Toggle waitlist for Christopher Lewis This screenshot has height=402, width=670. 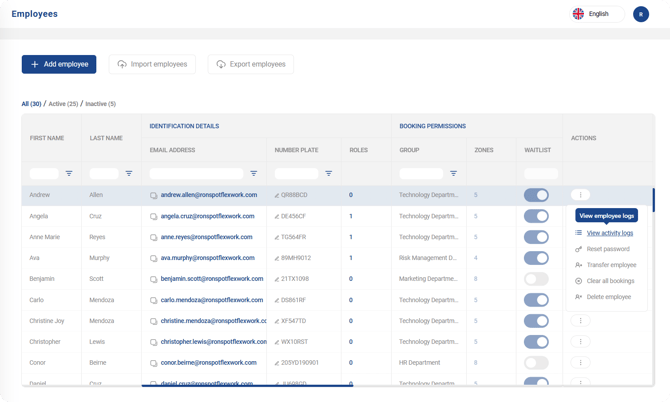pyautogui.click(x=536, y=342)
